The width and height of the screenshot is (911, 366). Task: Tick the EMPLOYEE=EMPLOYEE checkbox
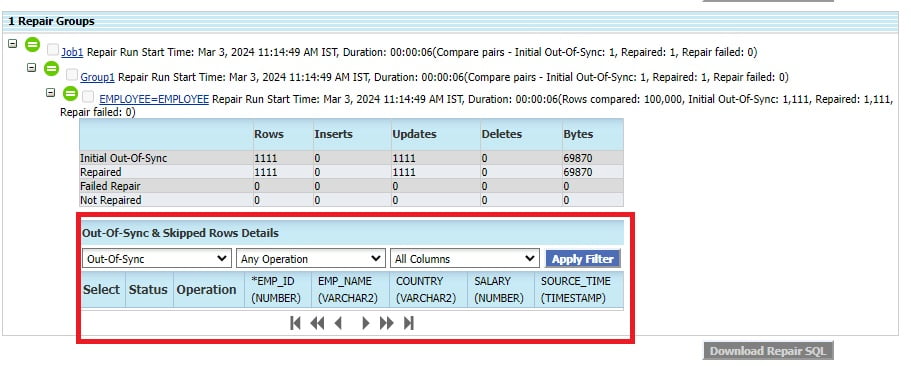88,96
